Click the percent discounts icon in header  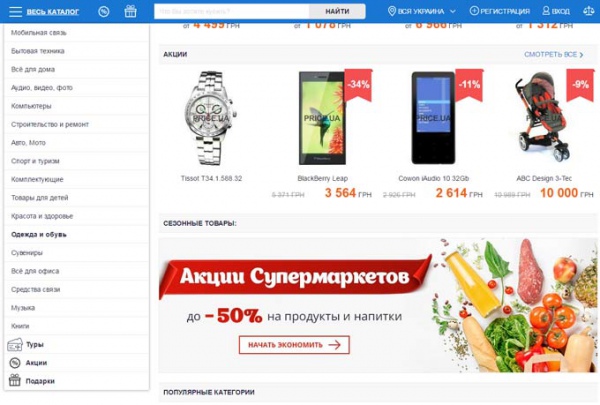(104, 11)
